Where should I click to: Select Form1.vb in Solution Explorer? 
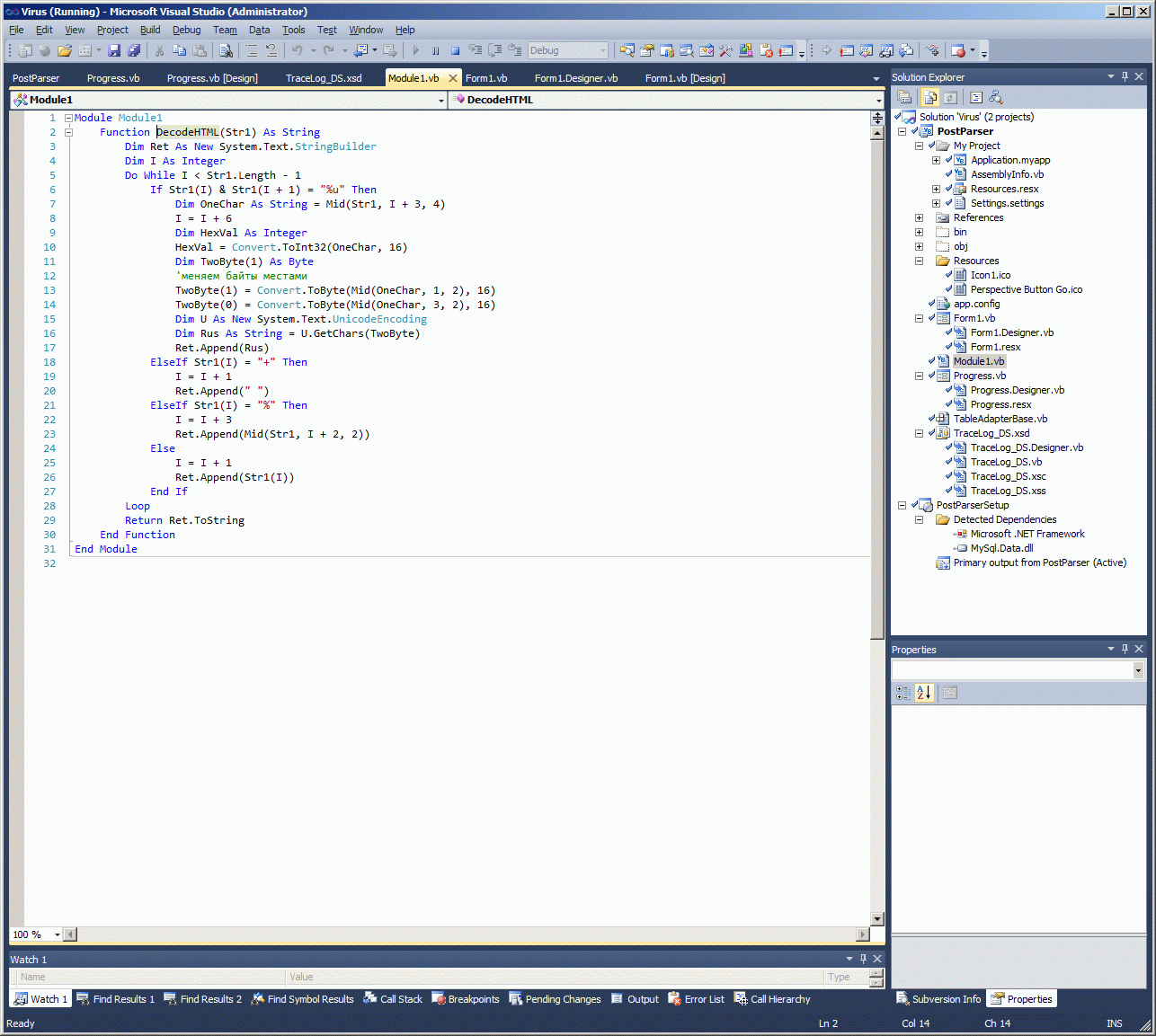[974, 318]
